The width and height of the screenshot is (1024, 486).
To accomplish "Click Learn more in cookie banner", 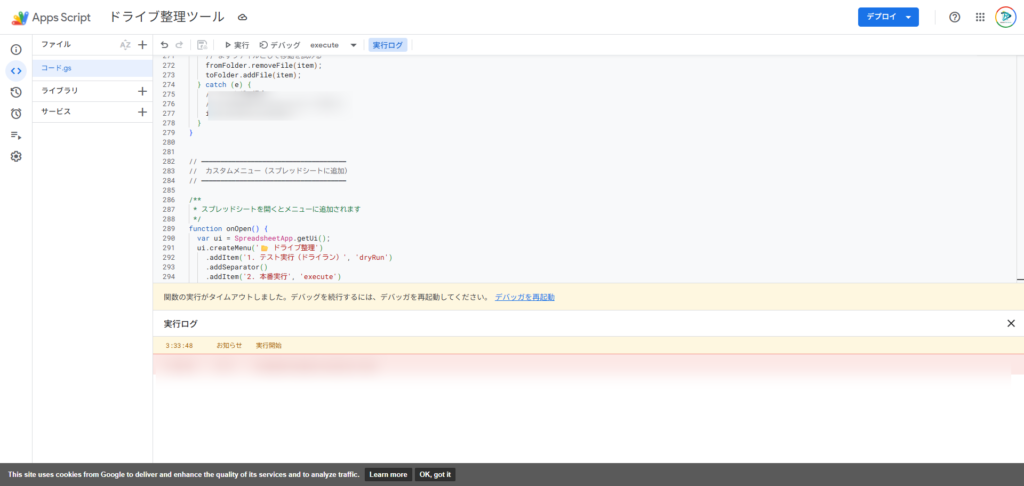I will (x=388, y=475).
